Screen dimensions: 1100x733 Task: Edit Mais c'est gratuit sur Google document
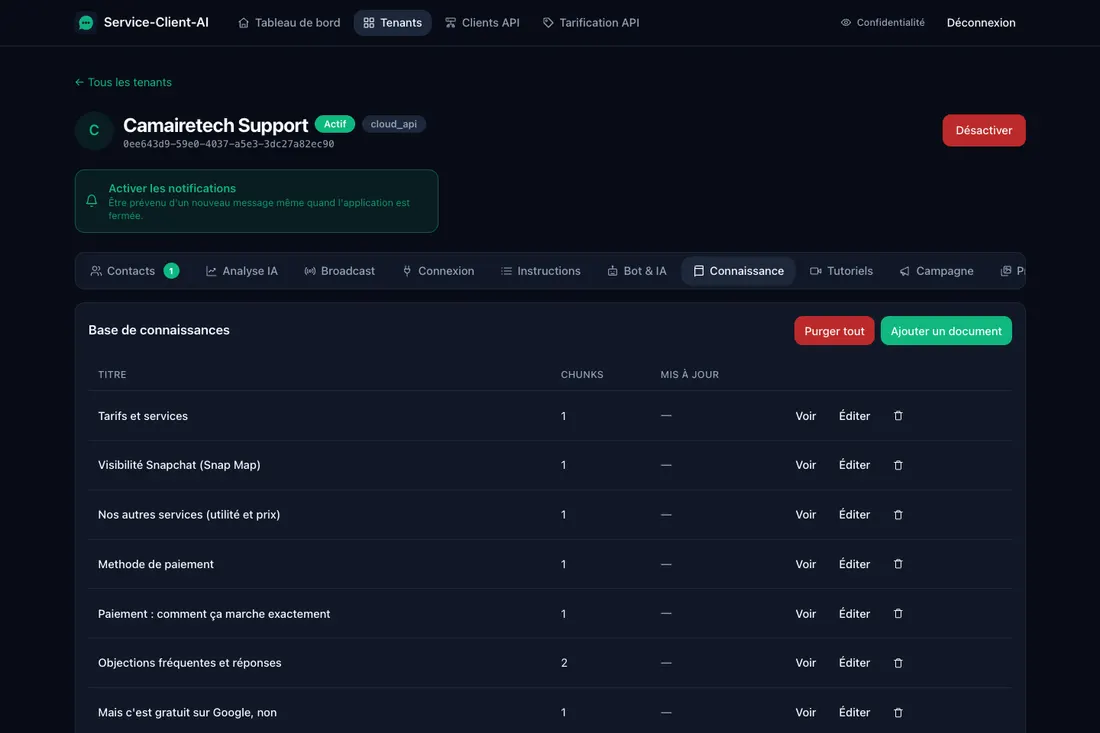coord(854,713)
